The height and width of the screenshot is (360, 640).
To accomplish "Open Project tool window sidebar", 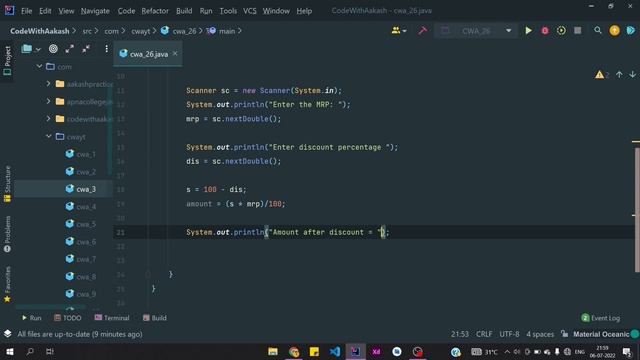I will [7, 61].
